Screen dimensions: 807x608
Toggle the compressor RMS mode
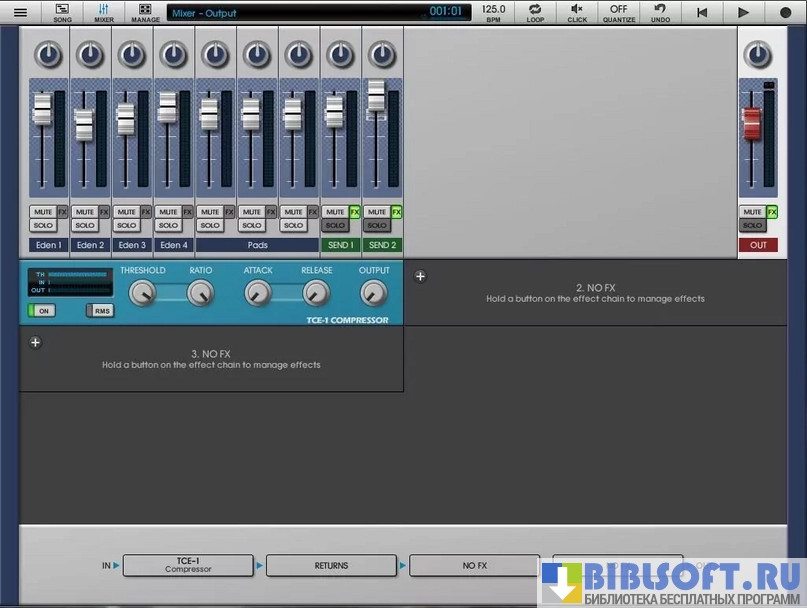99,311
